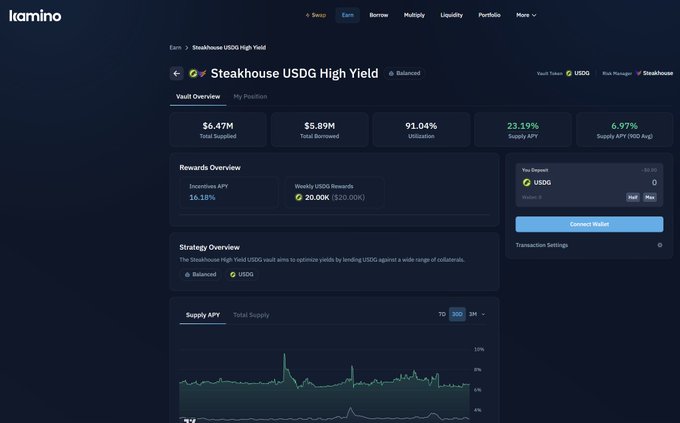The width and height of the screenshot is (680, 423).
Task: Click the Balanced badge next to title
Action: tap(404, 73)
